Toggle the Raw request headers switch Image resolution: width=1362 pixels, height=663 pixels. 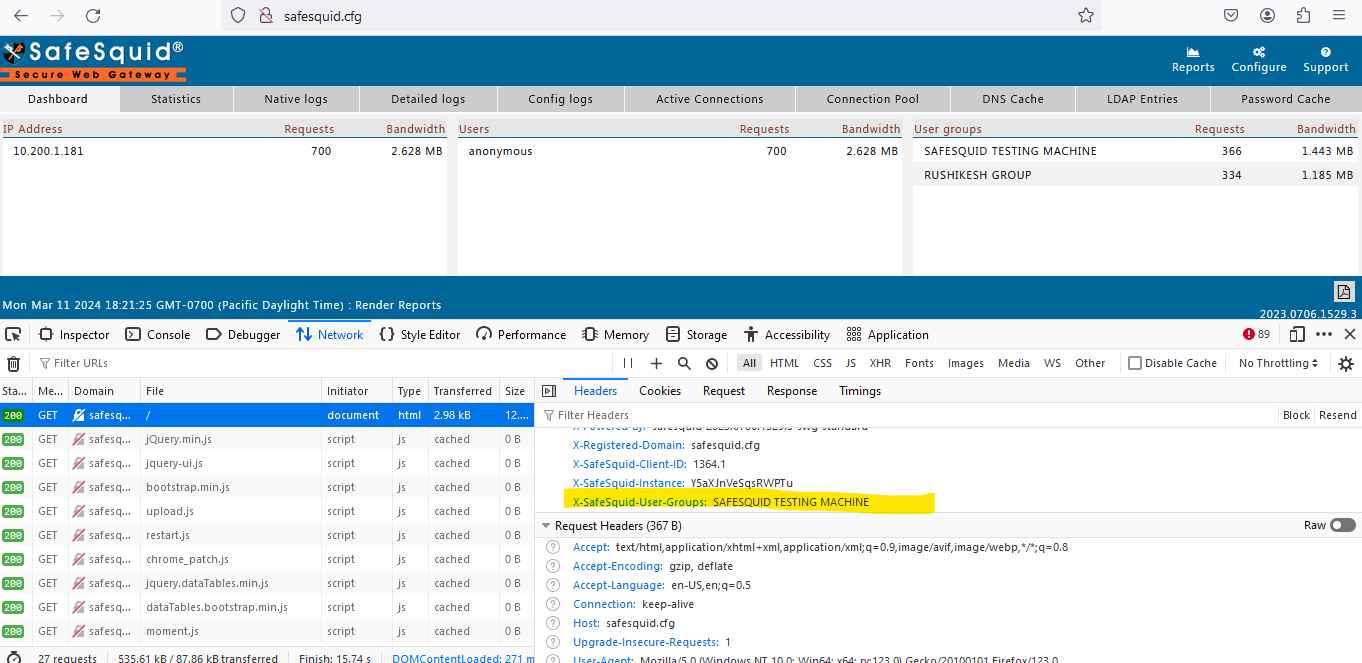coord(1343,525)
